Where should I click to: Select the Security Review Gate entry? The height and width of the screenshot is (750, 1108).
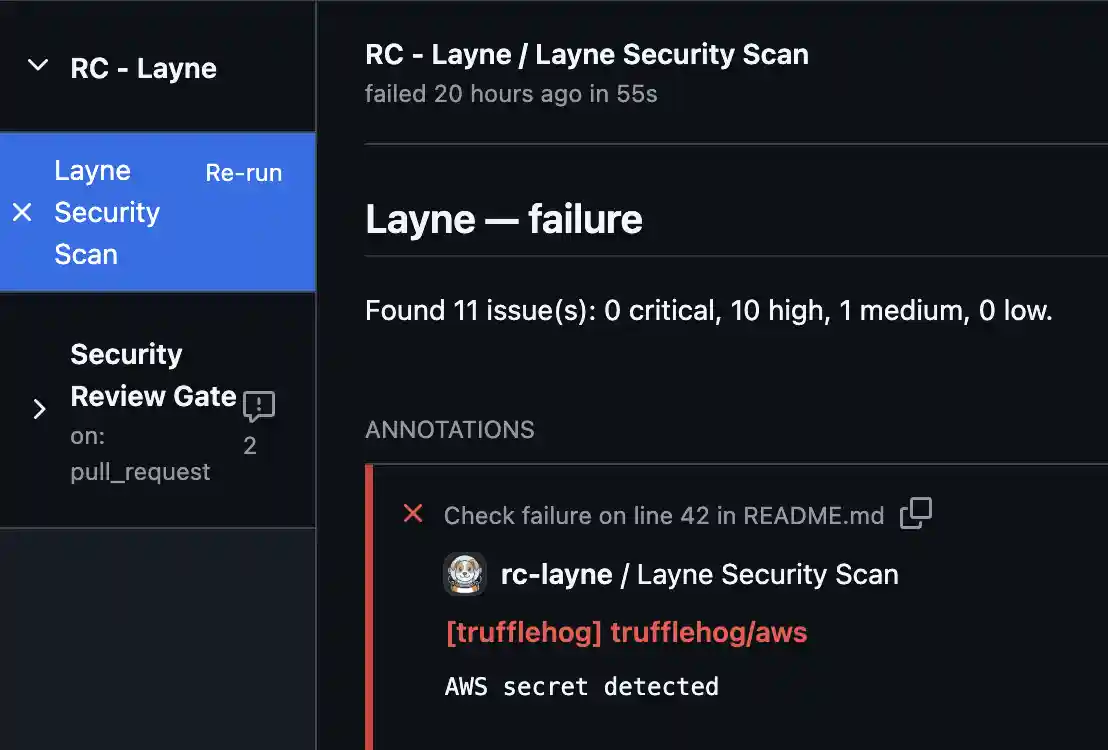(152, 375)
